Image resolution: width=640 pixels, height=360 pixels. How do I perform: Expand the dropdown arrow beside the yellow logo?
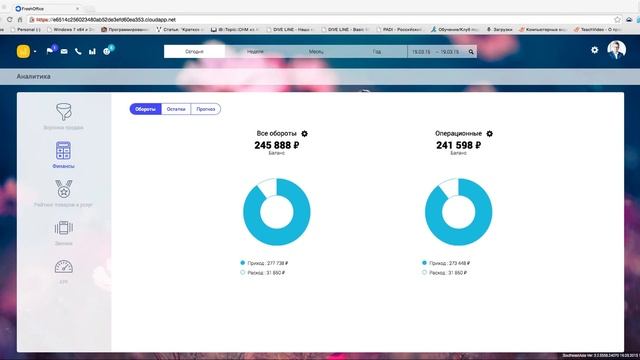pyautogui.click(x=35, y=51)
